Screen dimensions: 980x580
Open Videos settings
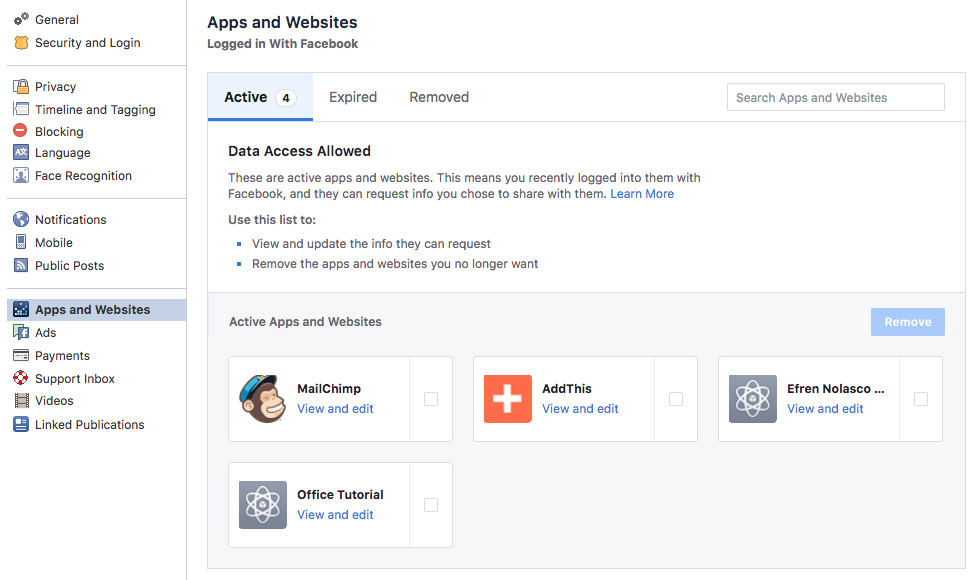click(x=54, y=401)
